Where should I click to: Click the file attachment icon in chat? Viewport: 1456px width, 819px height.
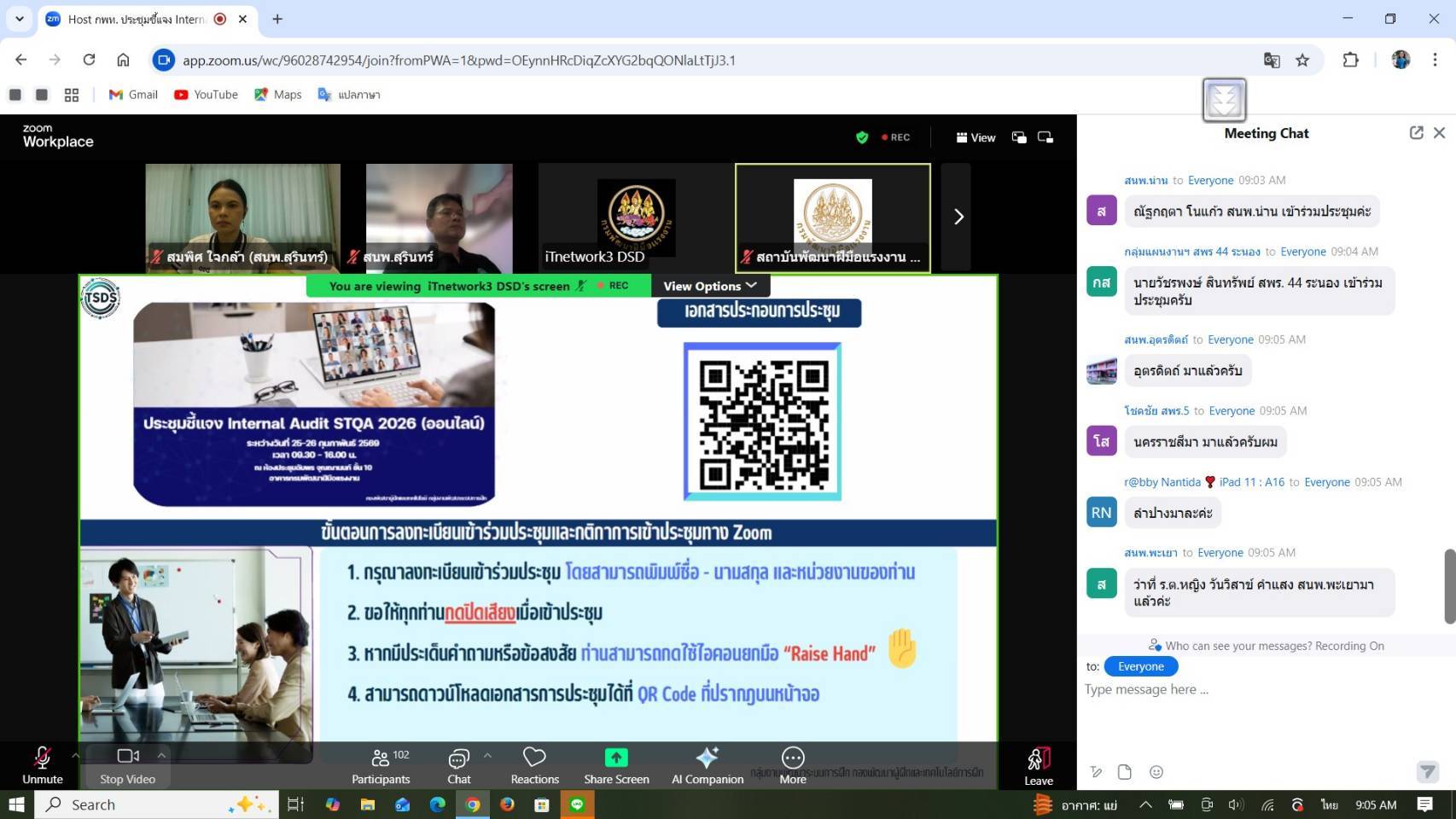pyautogui.click(x=1125, y=772)
